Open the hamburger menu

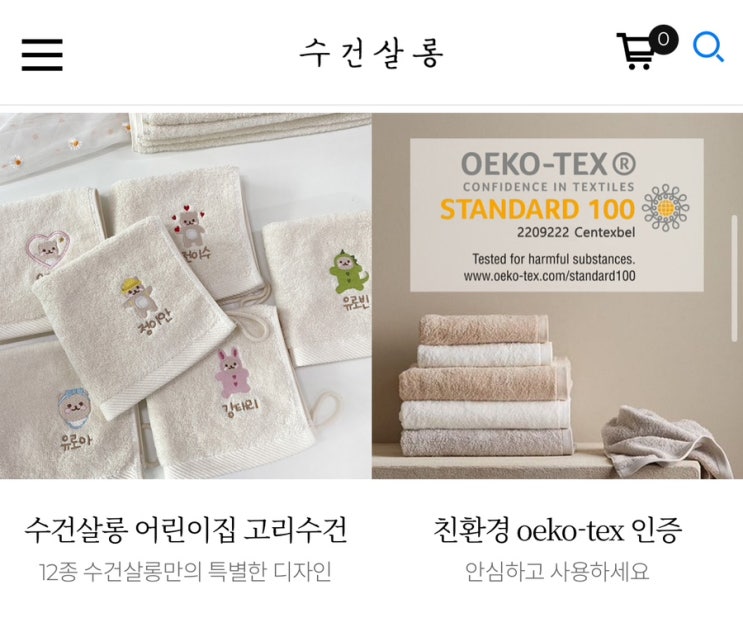coord(42,55)
